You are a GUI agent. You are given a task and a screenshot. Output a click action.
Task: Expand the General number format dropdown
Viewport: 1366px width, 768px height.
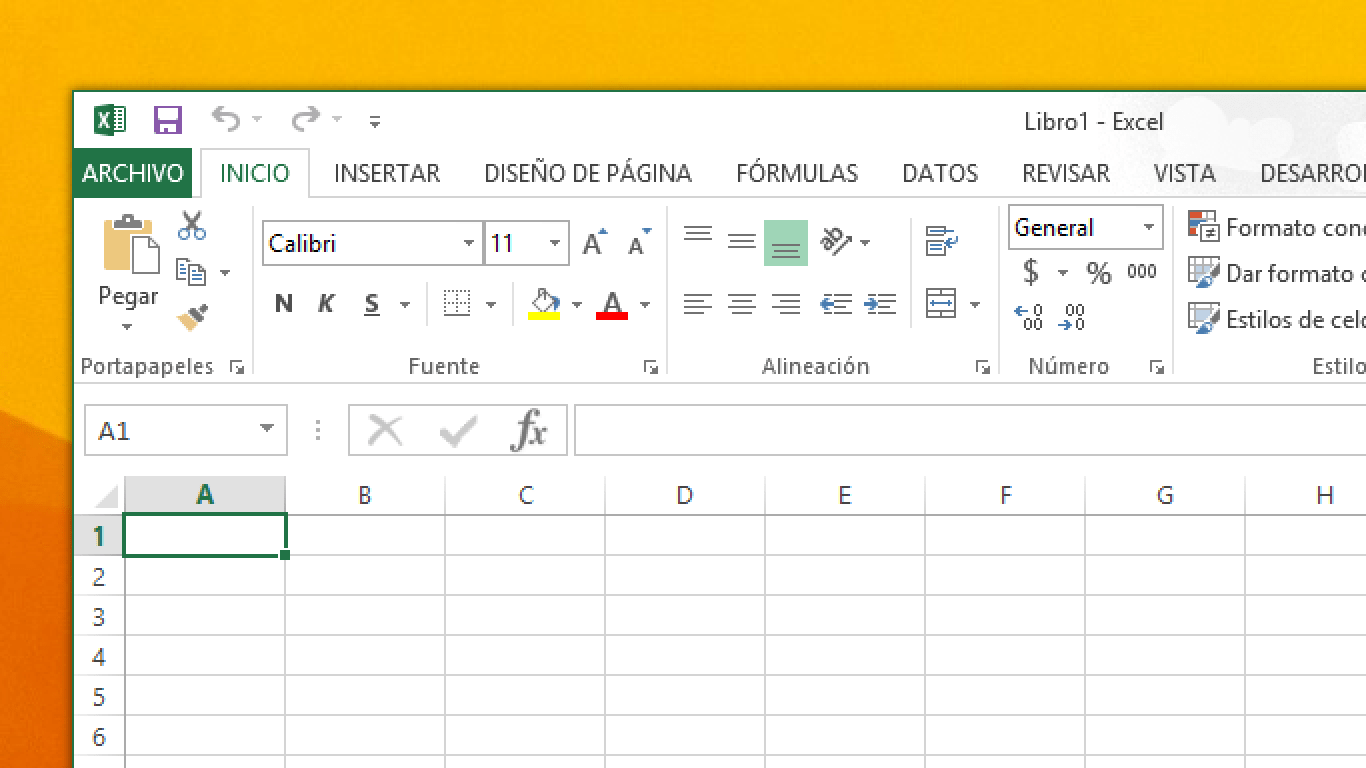1149,228
